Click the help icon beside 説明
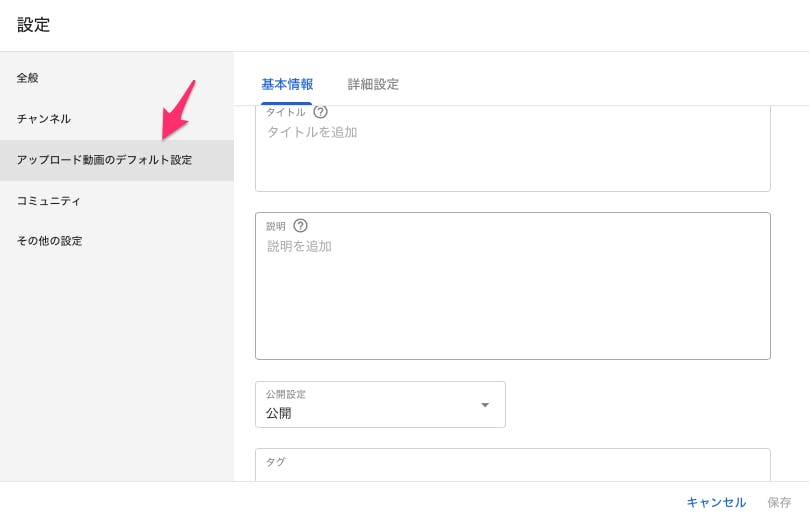 pos(300,226)
